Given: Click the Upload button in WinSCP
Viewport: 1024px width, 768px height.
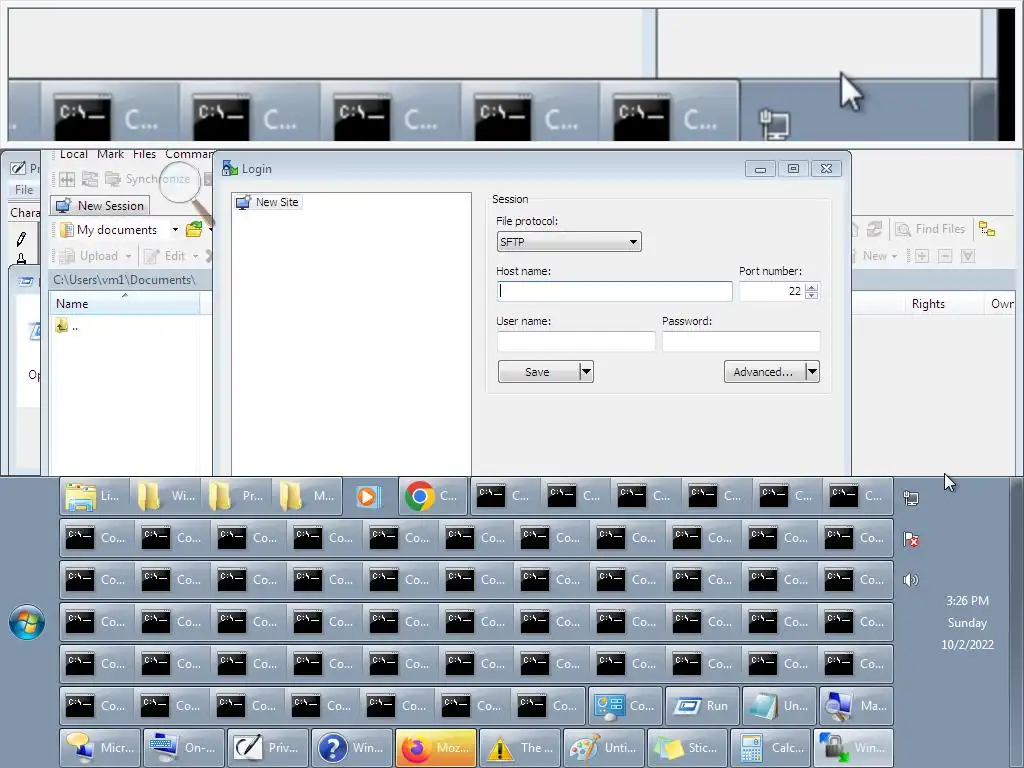Looking at the screenshot, I should pyautogui.click(x=91, y=256).
